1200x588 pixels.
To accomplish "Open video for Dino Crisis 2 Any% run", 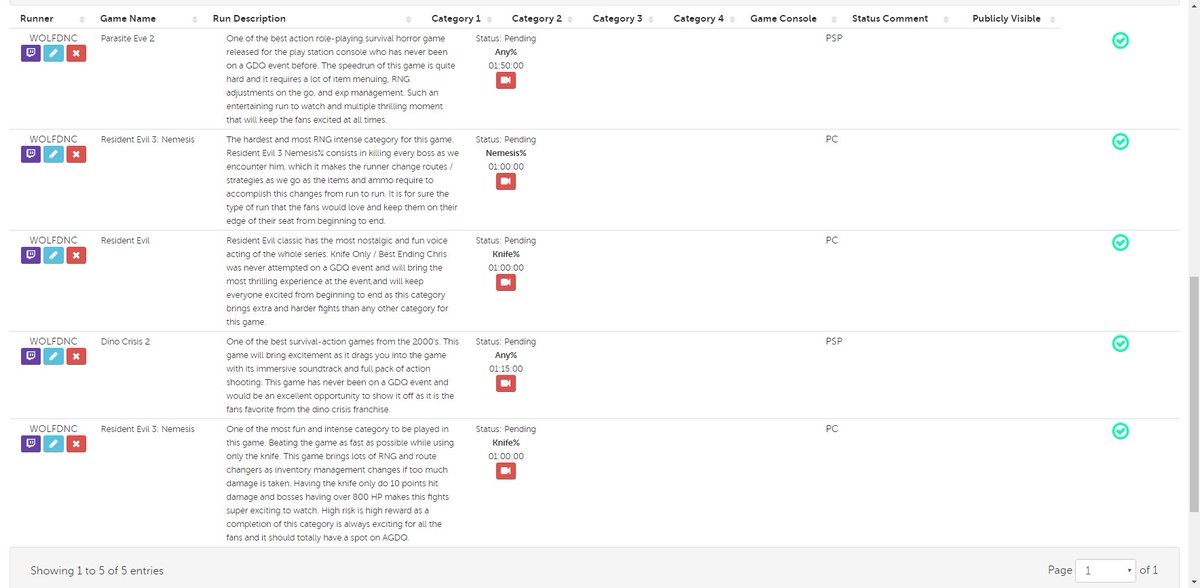I will point(506,383).
